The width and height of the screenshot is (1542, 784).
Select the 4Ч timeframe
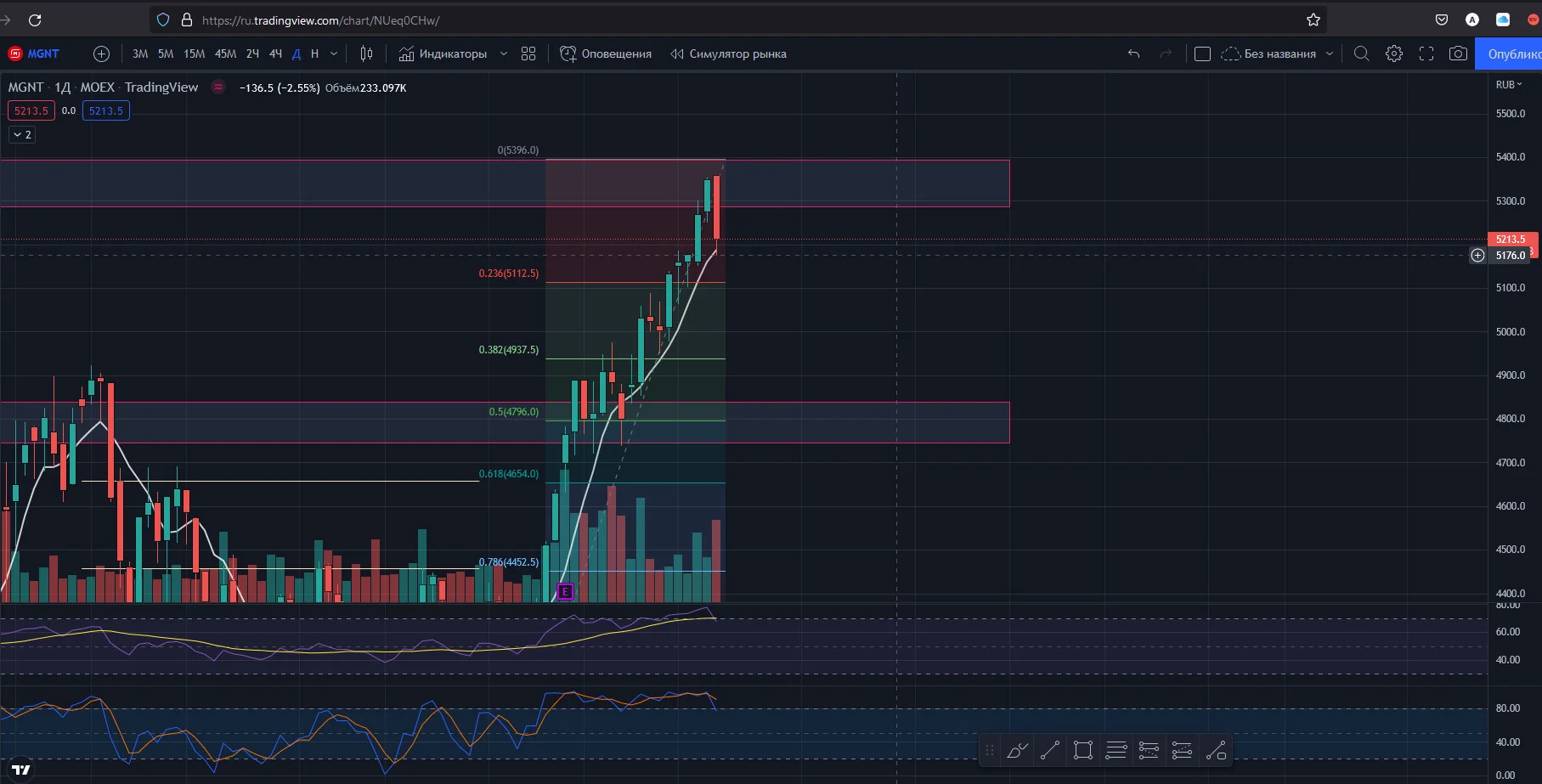[275, 54]
